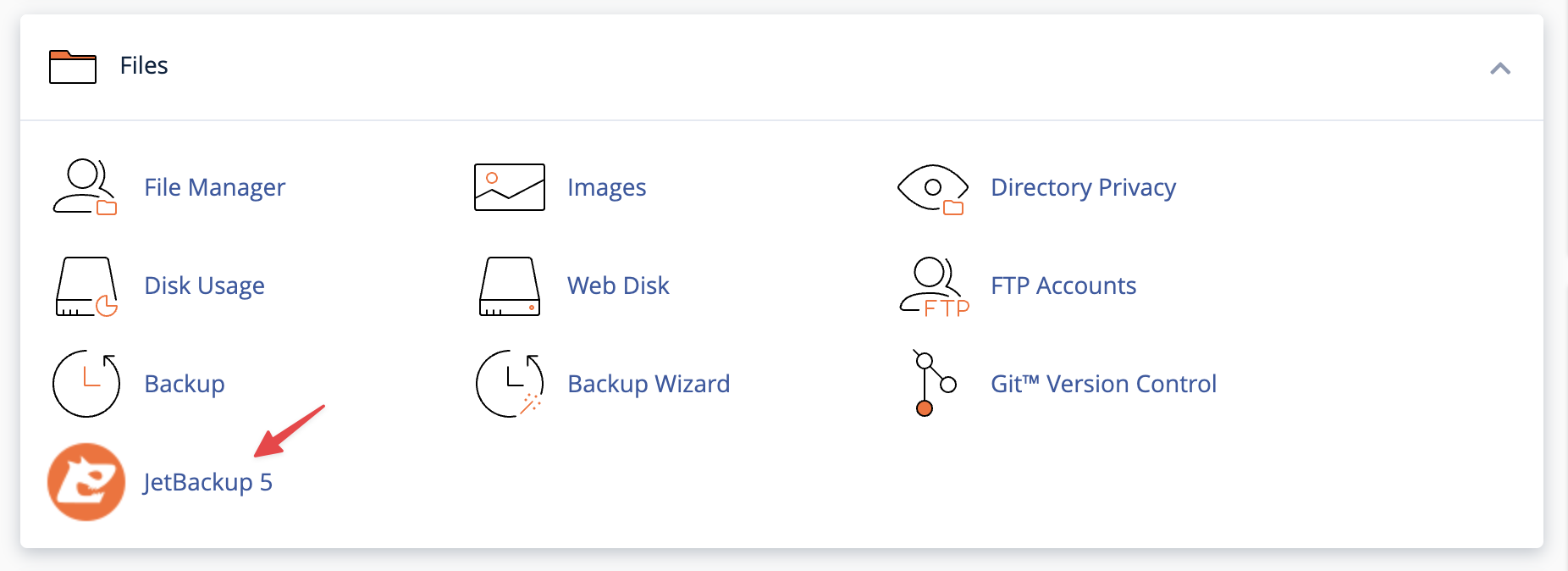
Task: Open the File Manager icon
Action: [x=86, y=187]
